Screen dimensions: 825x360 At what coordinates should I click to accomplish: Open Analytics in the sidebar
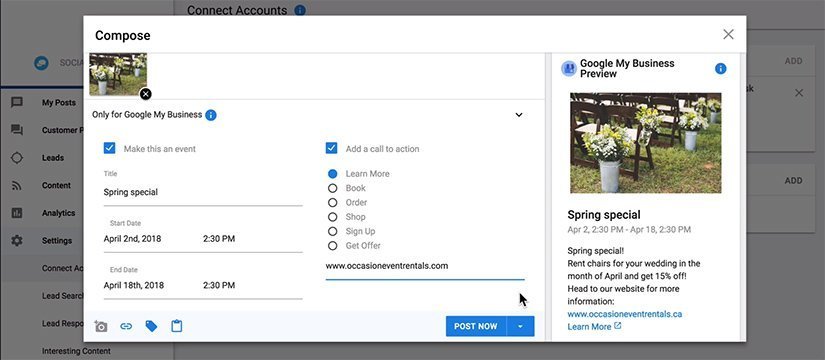point(58,213)
